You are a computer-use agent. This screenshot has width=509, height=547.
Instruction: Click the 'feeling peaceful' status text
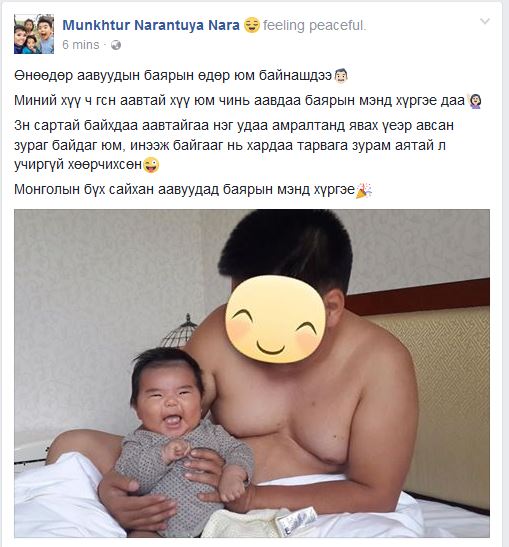pos(314,25)
